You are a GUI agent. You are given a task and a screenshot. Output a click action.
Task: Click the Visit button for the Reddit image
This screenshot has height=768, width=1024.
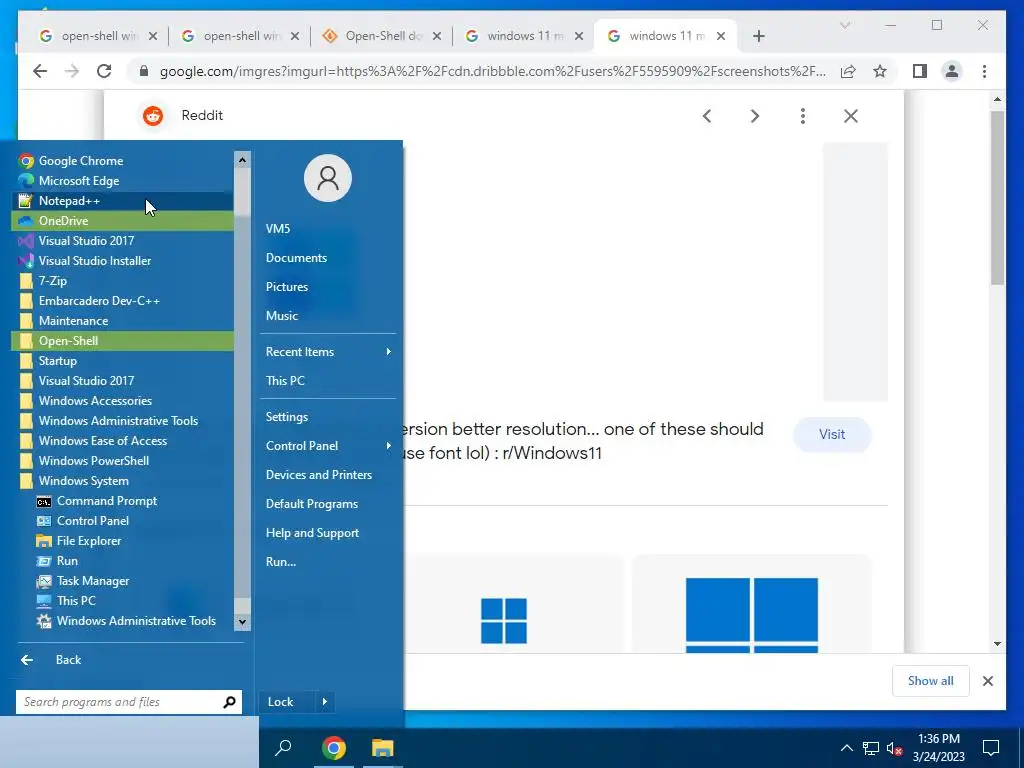point(832,434)
